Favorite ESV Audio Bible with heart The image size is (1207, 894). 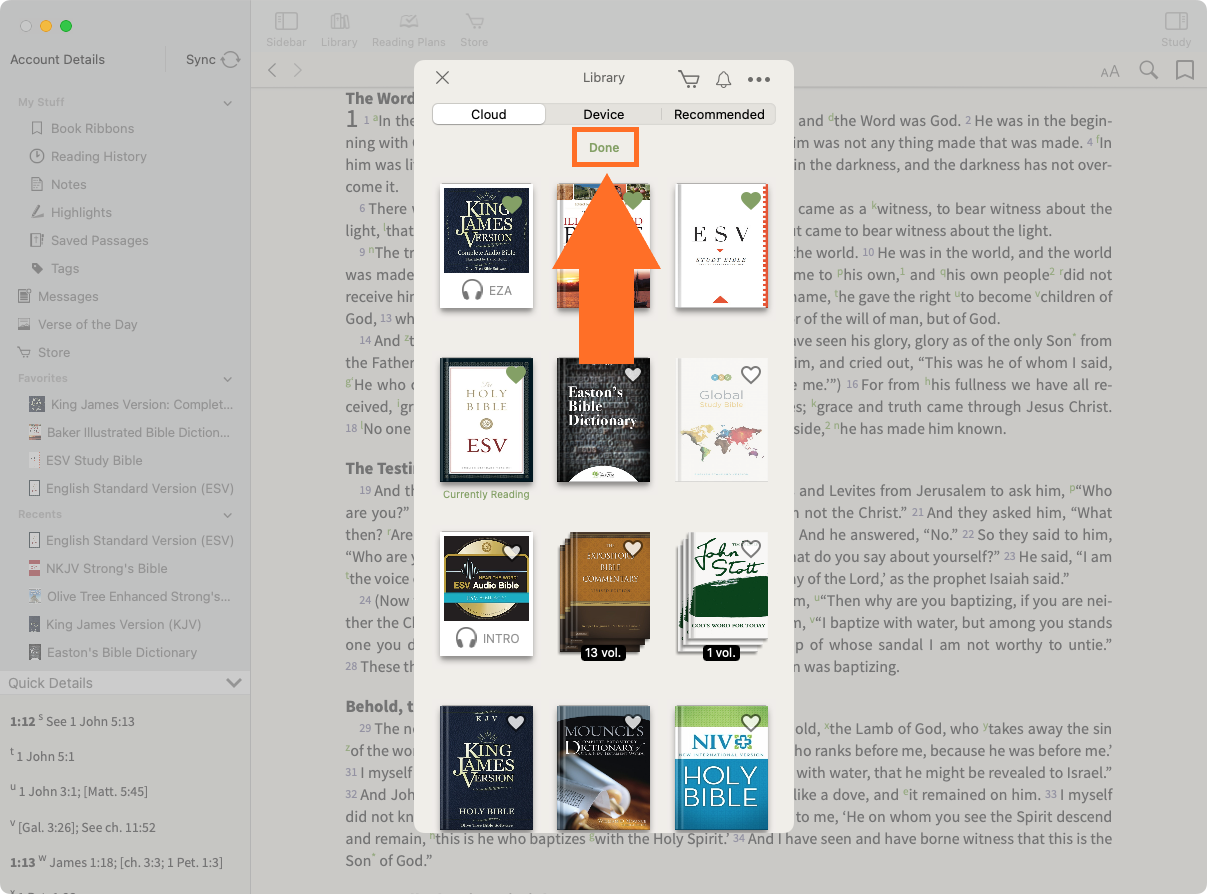pyautogui.click(x=512, y=551)
